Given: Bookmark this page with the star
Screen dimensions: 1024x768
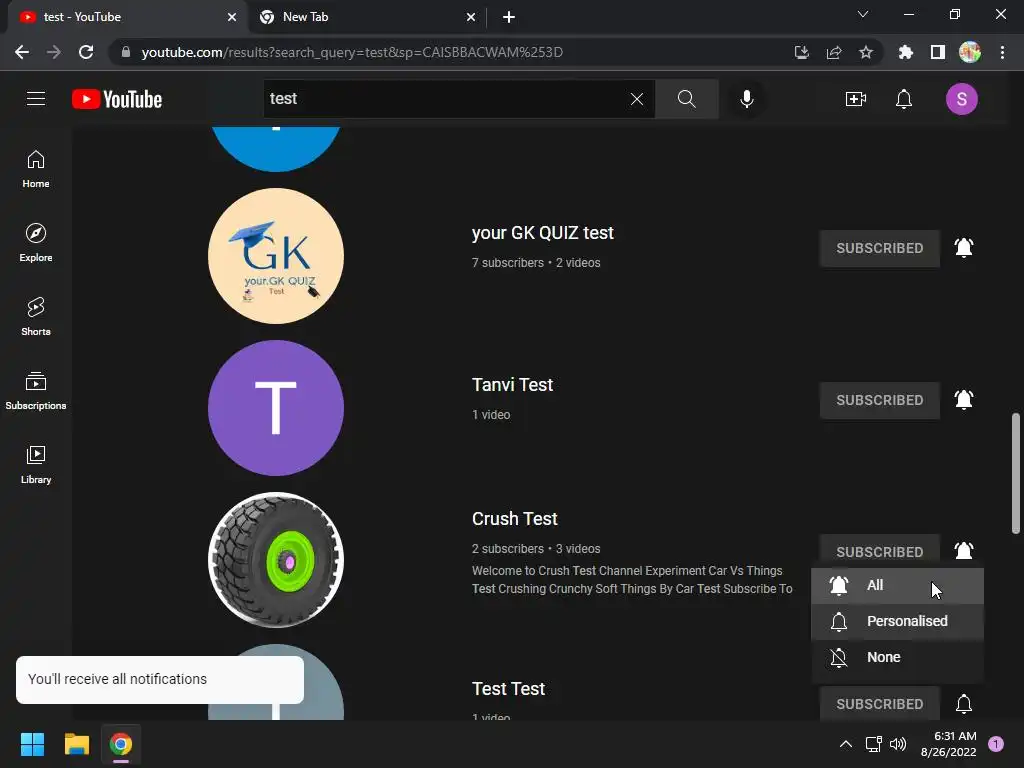Looking at the screenshot, I should pyautogui.click(x=866, y=52).
